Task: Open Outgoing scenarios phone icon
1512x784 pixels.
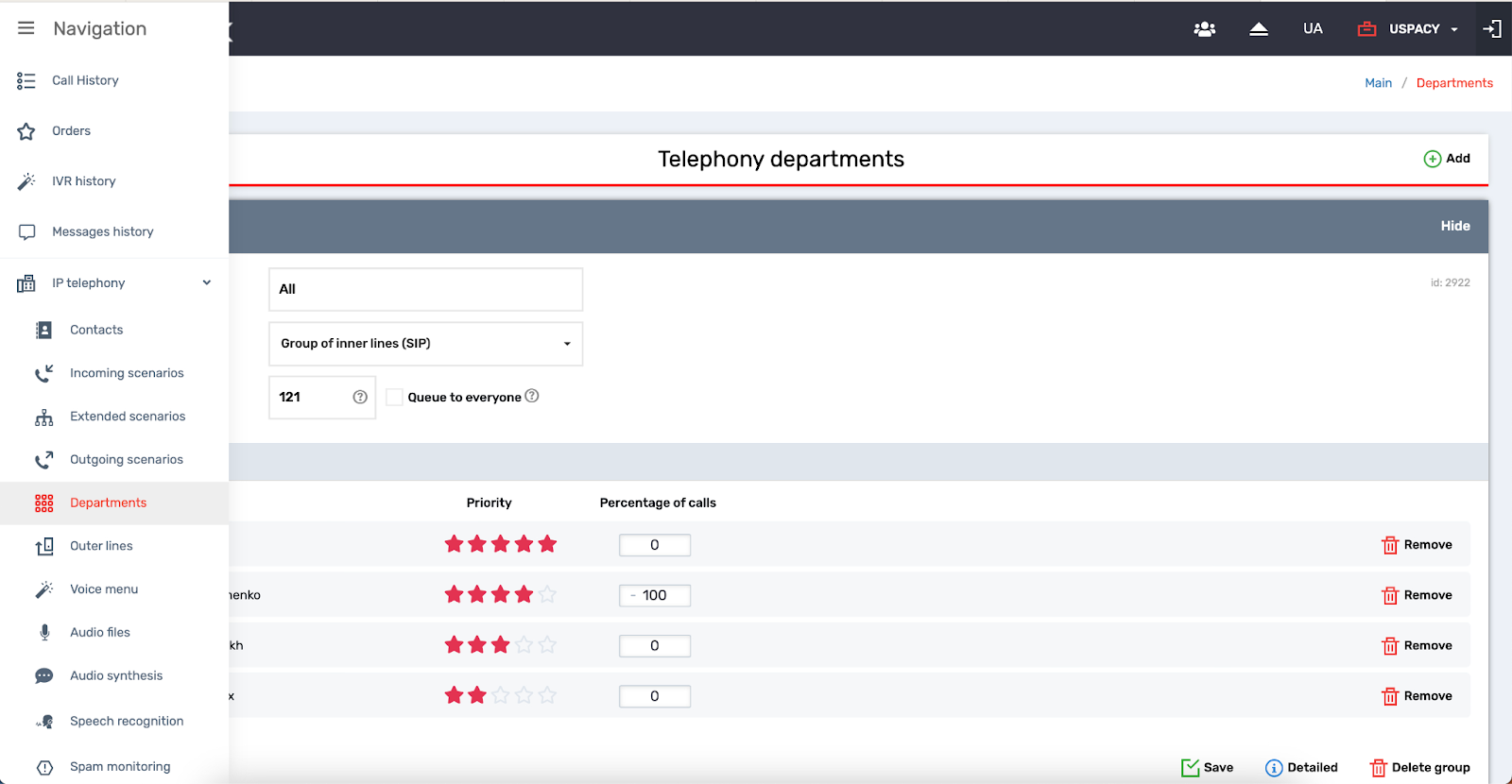Action: [44, 460]
